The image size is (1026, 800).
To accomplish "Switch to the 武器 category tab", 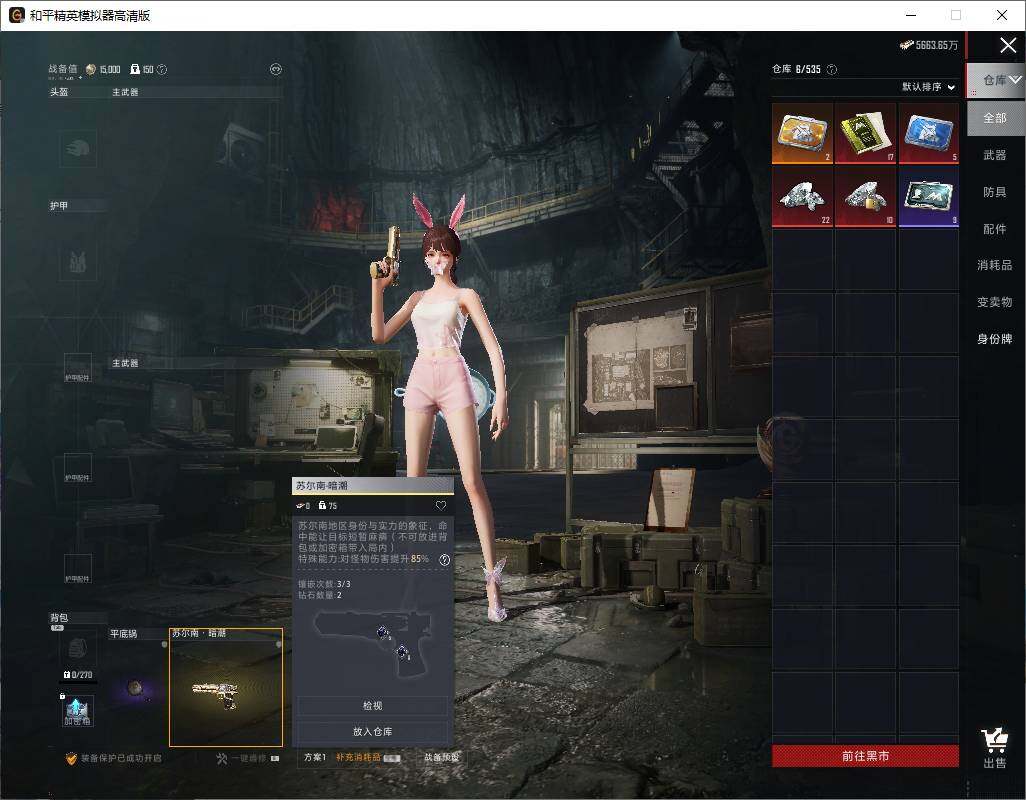I will tap(995, 155).
